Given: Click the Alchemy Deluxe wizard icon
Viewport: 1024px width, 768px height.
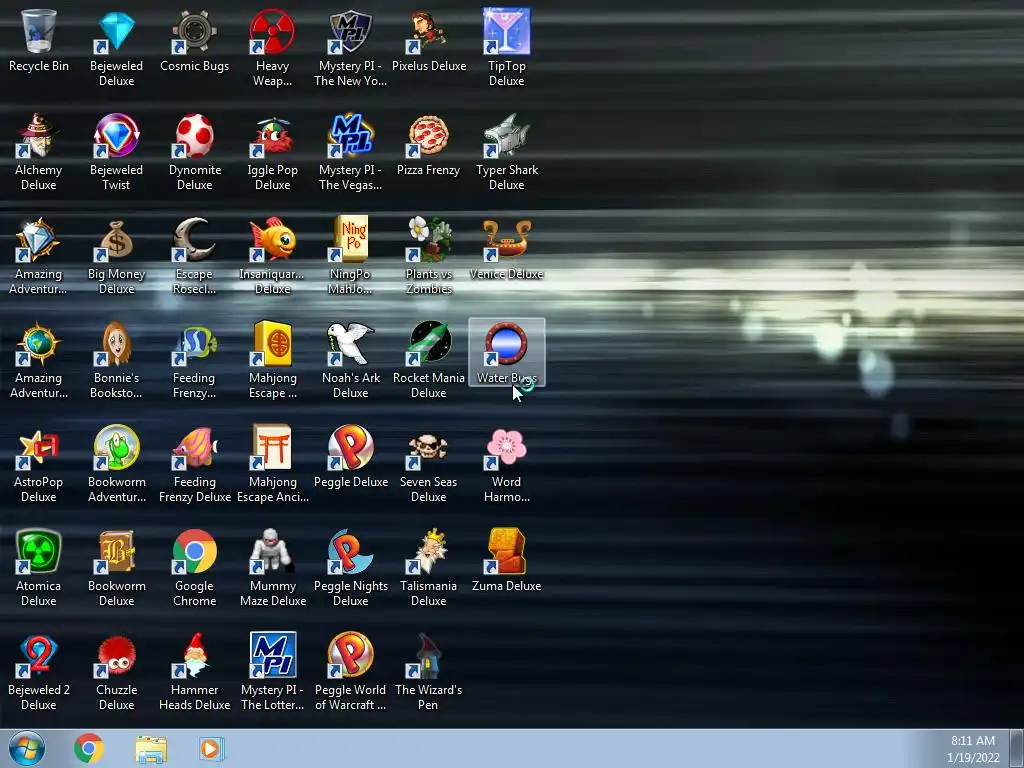Looking at the screenshot, I should (x=39, y=135).
